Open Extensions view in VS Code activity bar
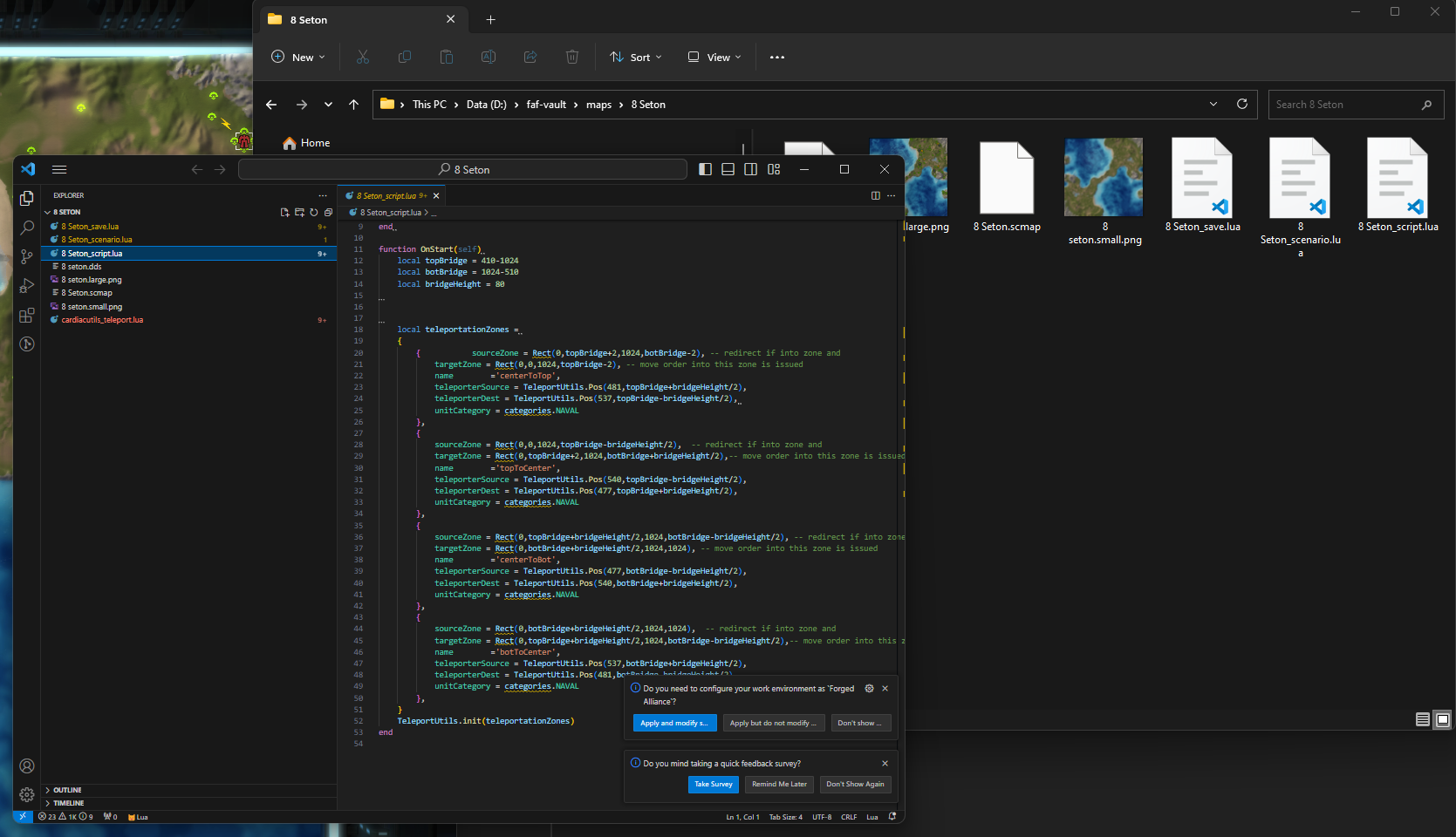 [x=27, y=315]
